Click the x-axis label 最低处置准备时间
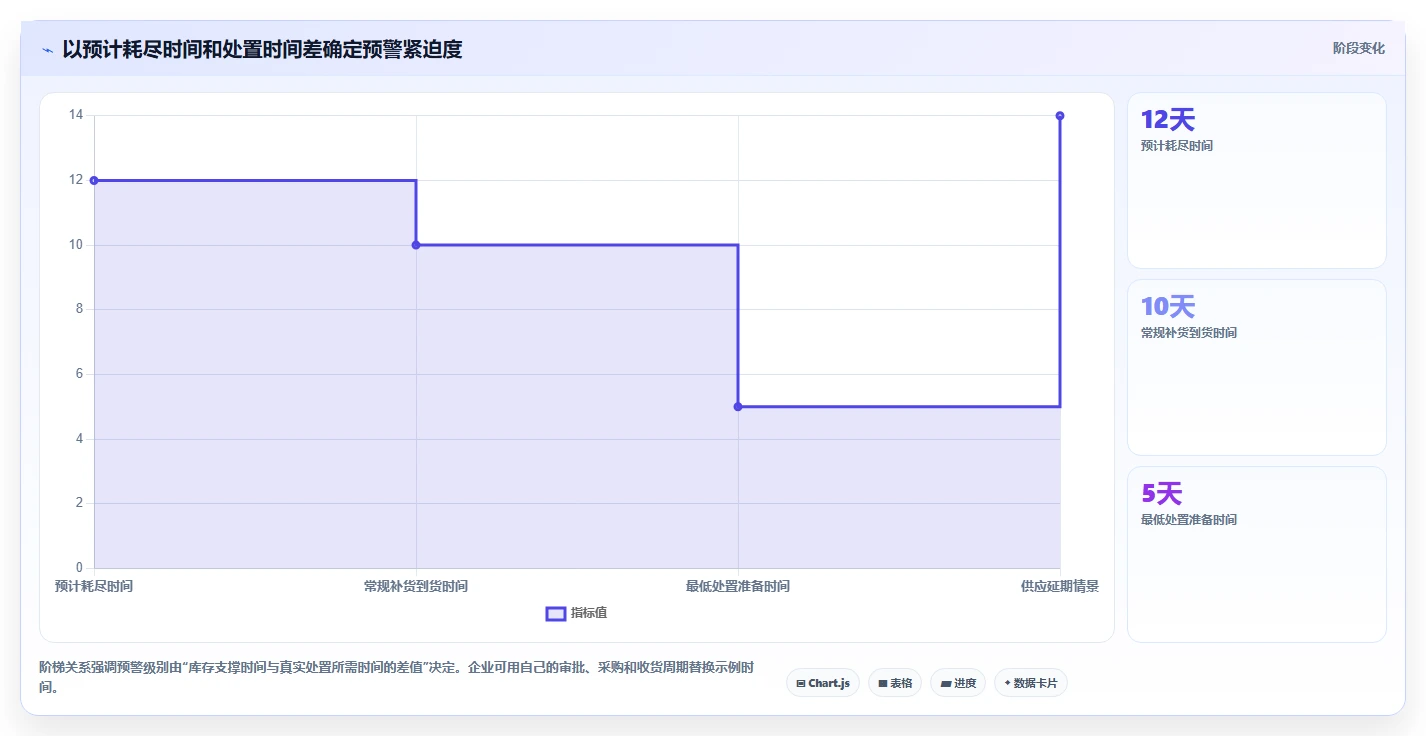This screenshot has height=736, width=1426. (738, 586)
